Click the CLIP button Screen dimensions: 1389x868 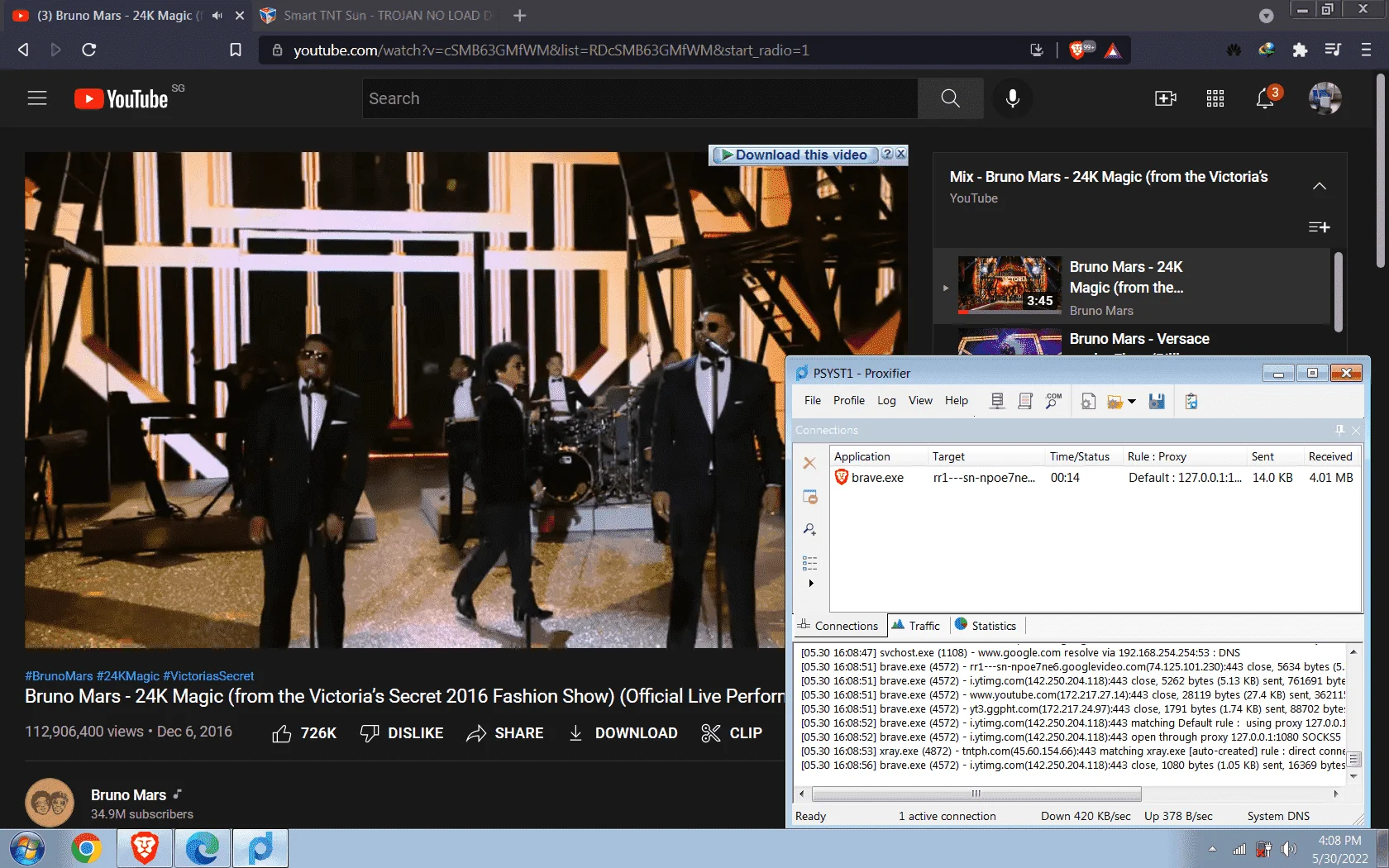(732, 733)
